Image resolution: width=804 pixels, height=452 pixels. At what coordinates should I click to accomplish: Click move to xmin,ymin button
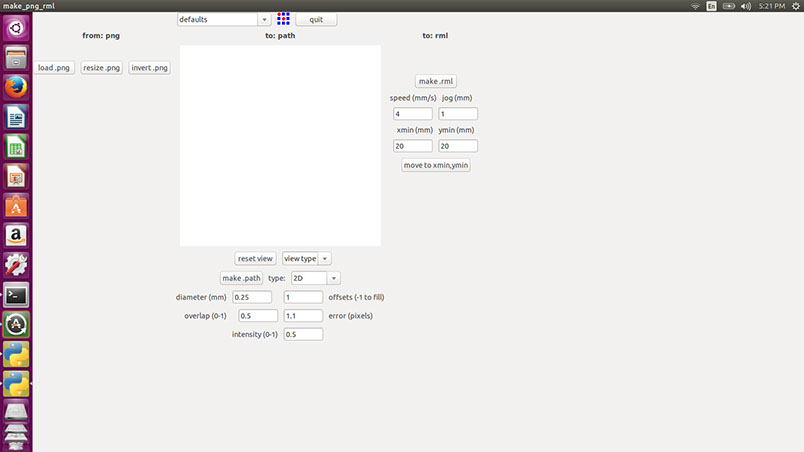[x=435, y=165]
